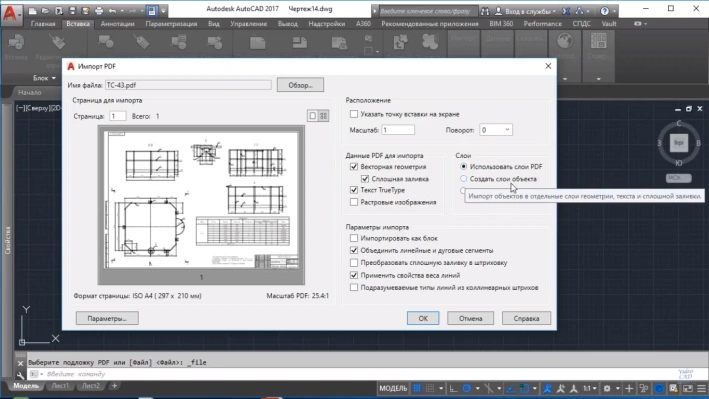Open the Аннотации ribbon tab
The image size is (709, 399).
point(118,24)
